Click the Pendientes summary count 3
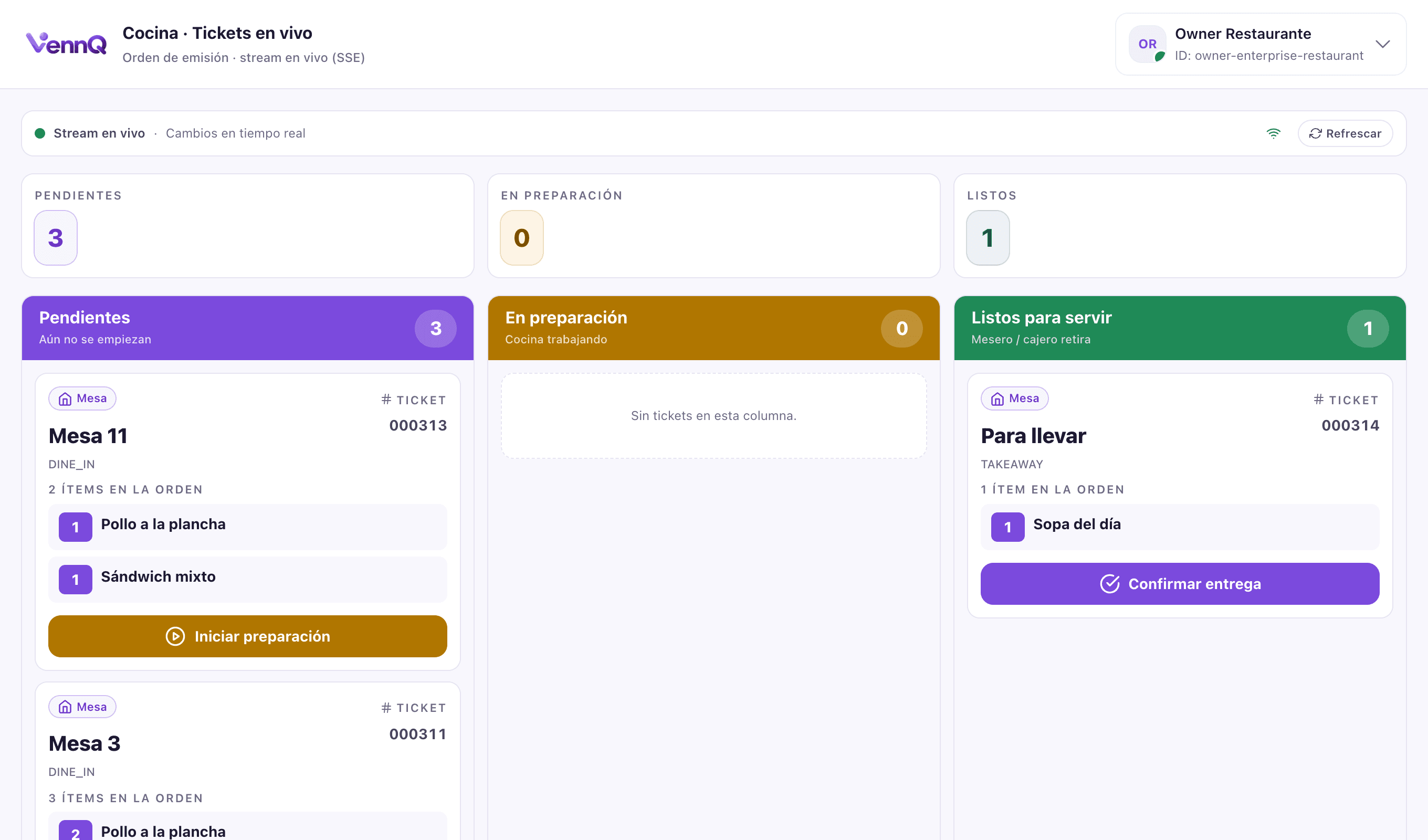Screen dimensions: 1428x840 click(x=56, y=237)
